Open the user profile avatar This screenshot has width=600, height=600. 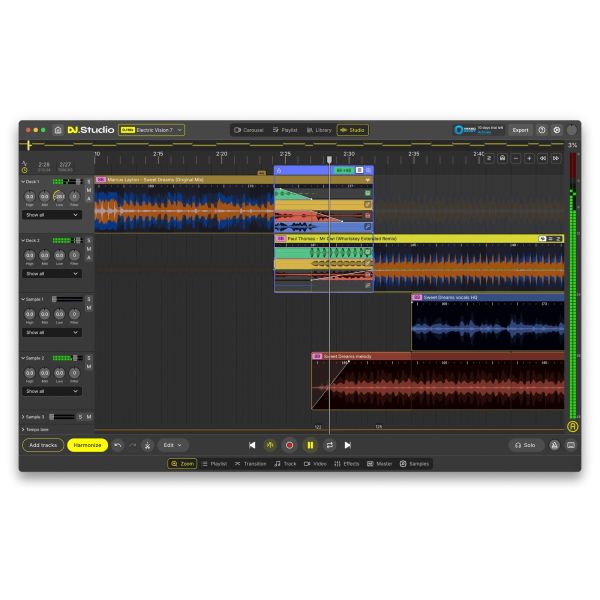coord(572,130)
